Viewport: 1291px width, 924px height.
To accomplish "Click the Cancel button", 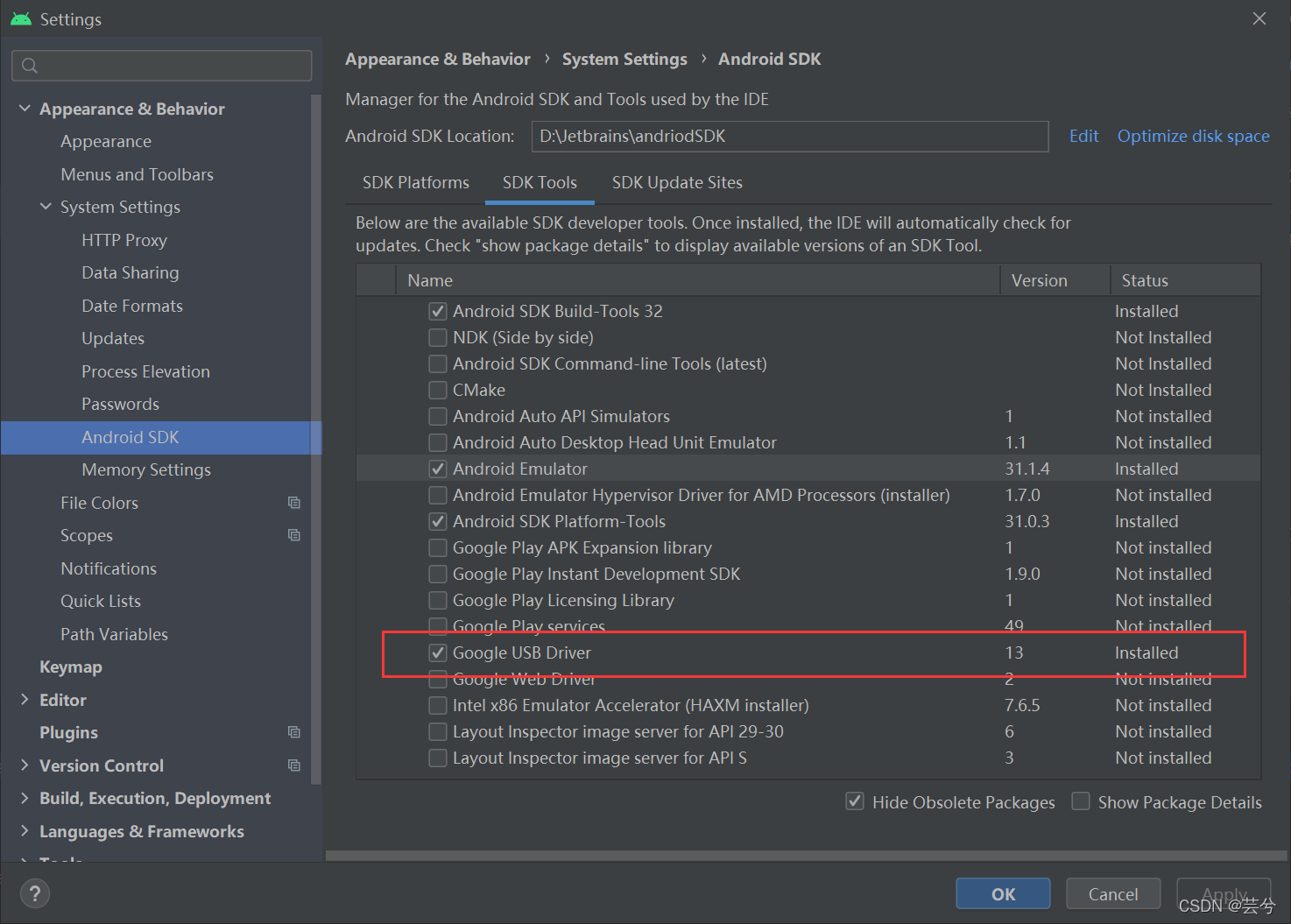I will tap(1113, 893).
